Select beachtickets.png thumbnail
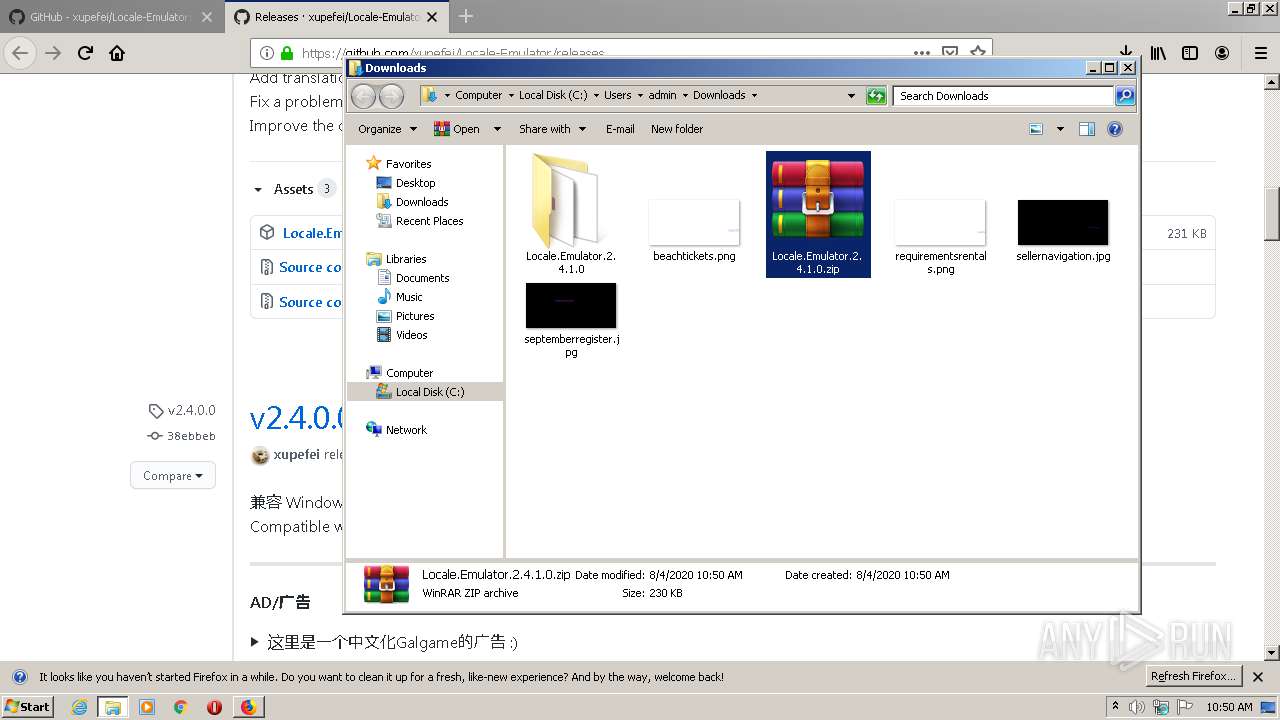The image size is (1280, 720). pyautogui.click(x=694, y=222)
